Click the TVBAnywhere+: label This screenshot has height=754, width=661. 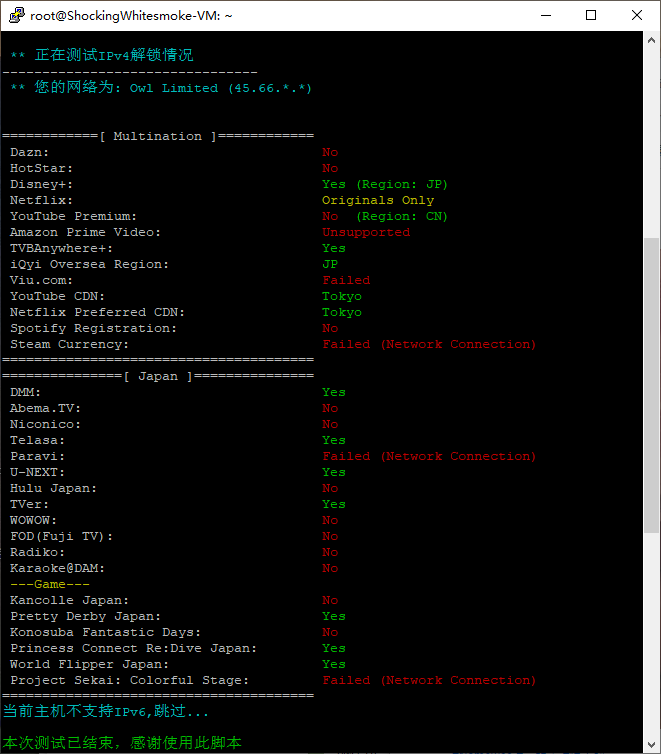[62, 248]
